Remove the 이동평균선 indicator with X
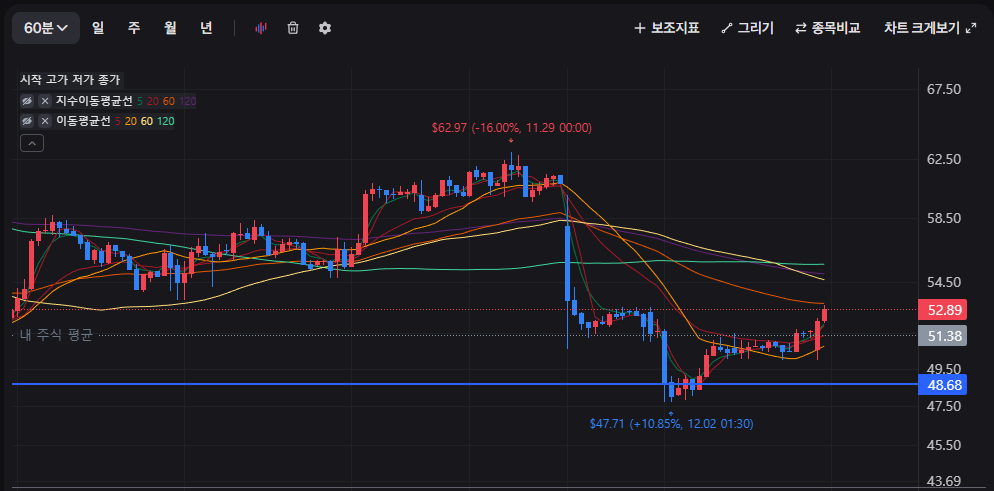Image resolution: width=994 pixels, height=491 pixels. point(45,120)
